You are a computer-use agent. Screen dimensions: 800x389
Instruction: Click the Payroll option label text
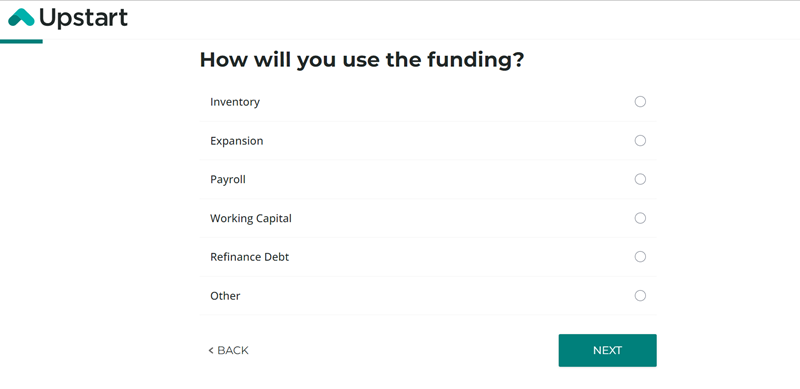228,180
